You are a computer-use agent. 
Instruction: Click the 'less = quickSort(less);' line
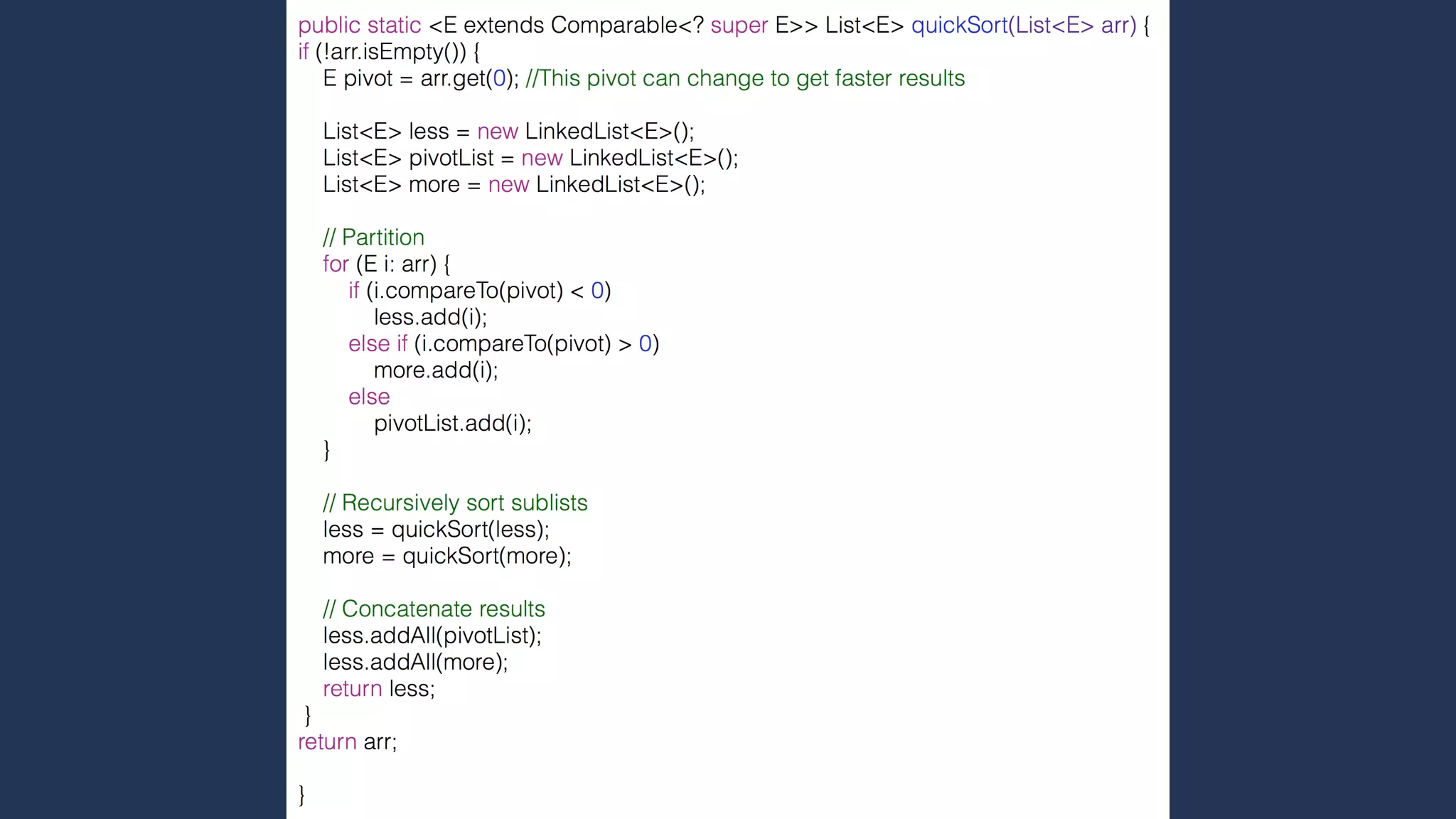tap(436, 530)
